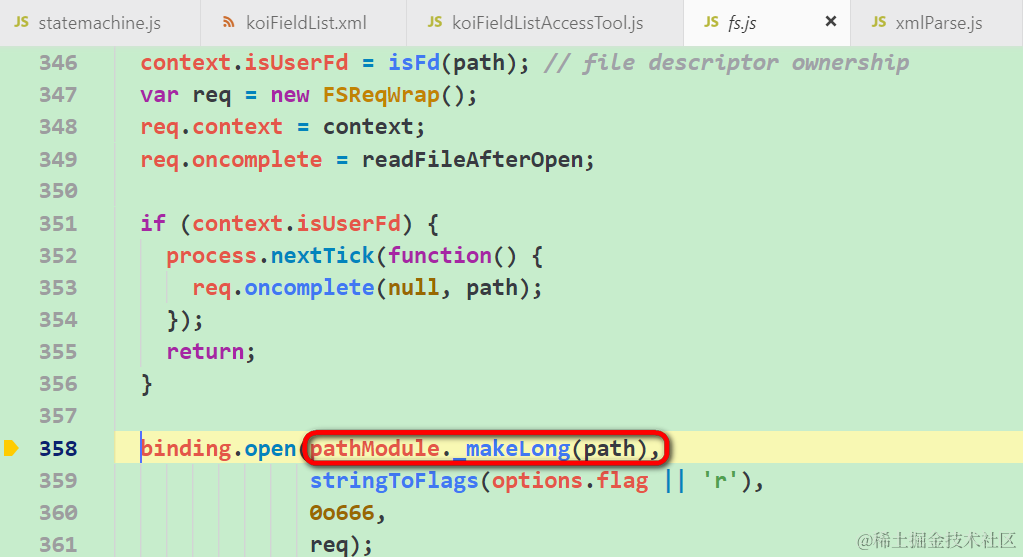This screenshot has width=1023, height=557.
Task: Click line number 354 in the gutter
Action: coord(58,320)
